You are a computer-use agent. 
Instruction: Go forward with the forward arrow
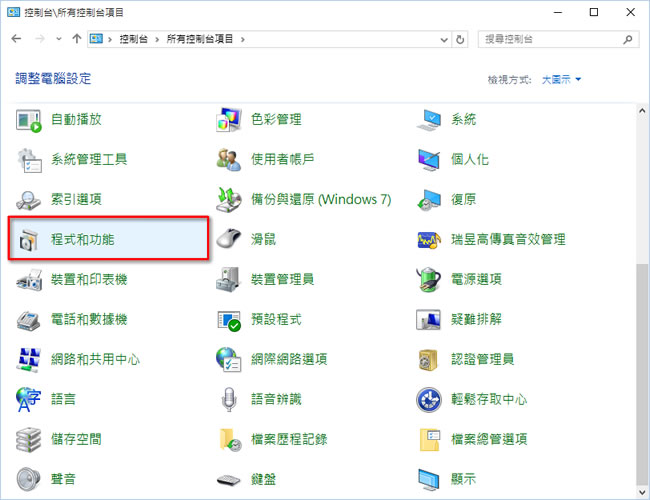point(40,39)
